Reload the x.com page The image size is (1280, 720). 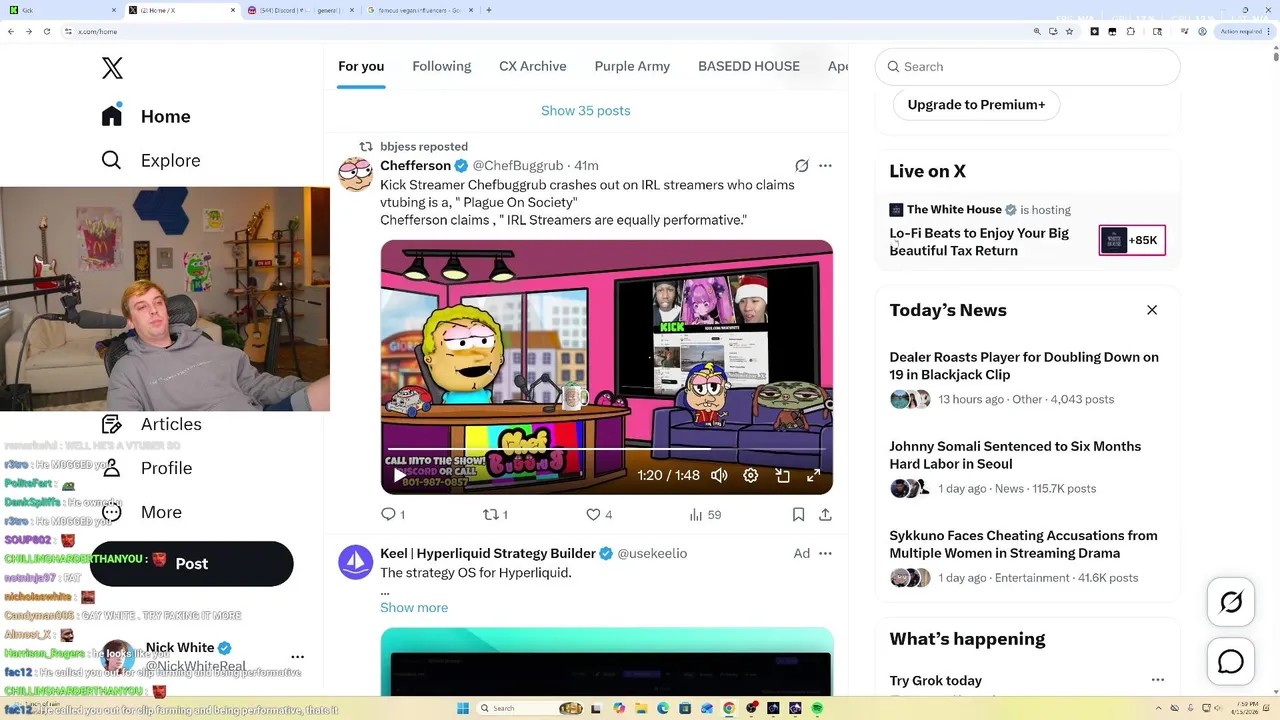pyautogui.click(x=46, y=31)
